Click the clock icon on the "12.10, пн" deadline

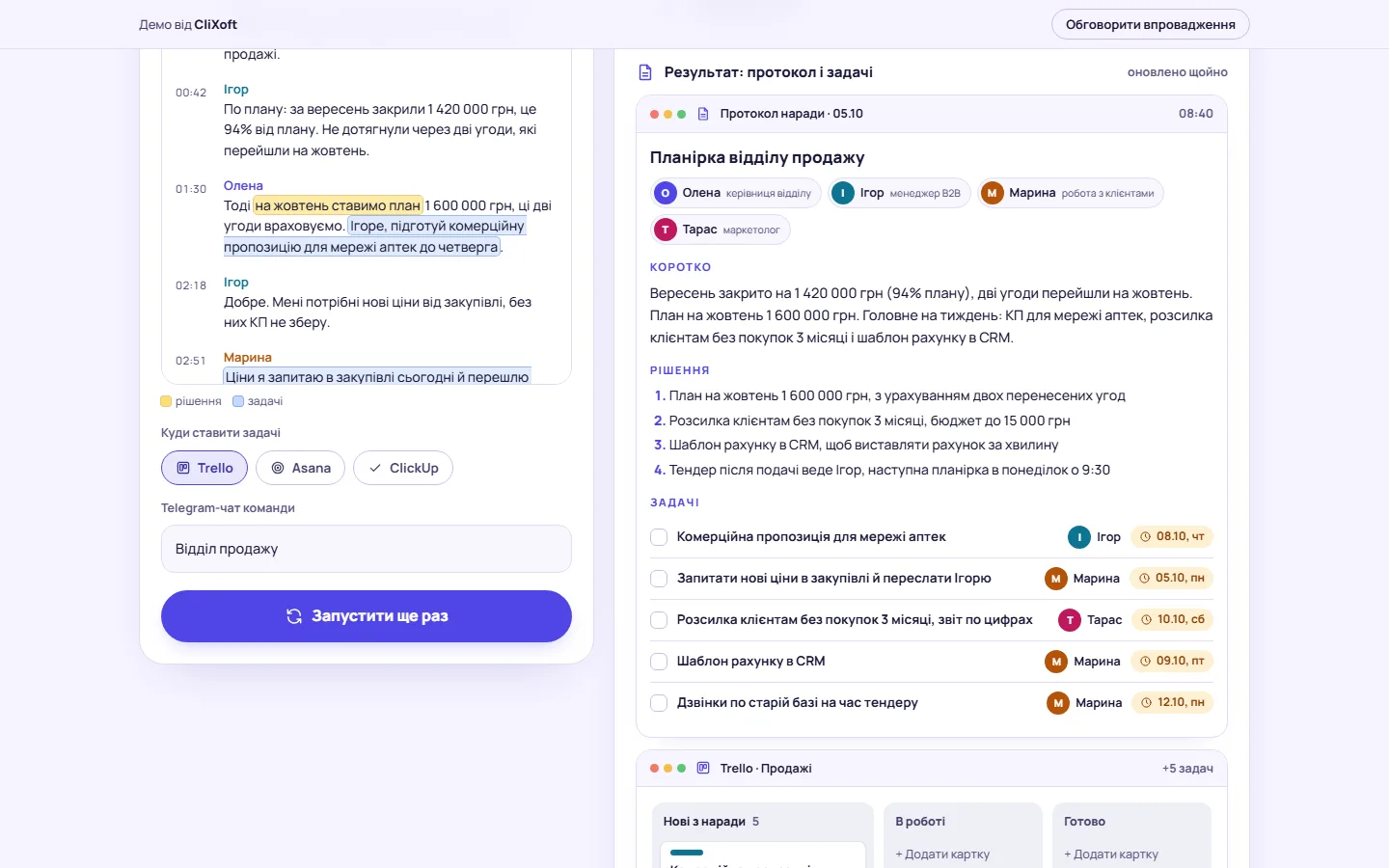tap(1147, 703)
